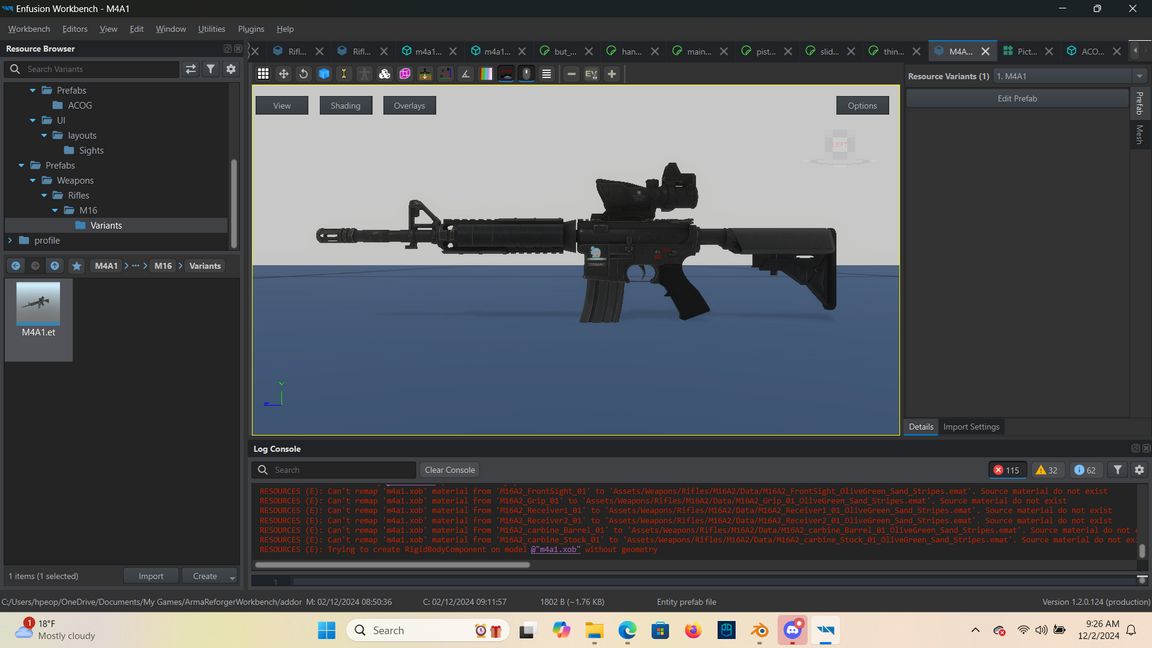1152x648 pixels.
Task: Expand the profile folder in tree
Action: 11,241
